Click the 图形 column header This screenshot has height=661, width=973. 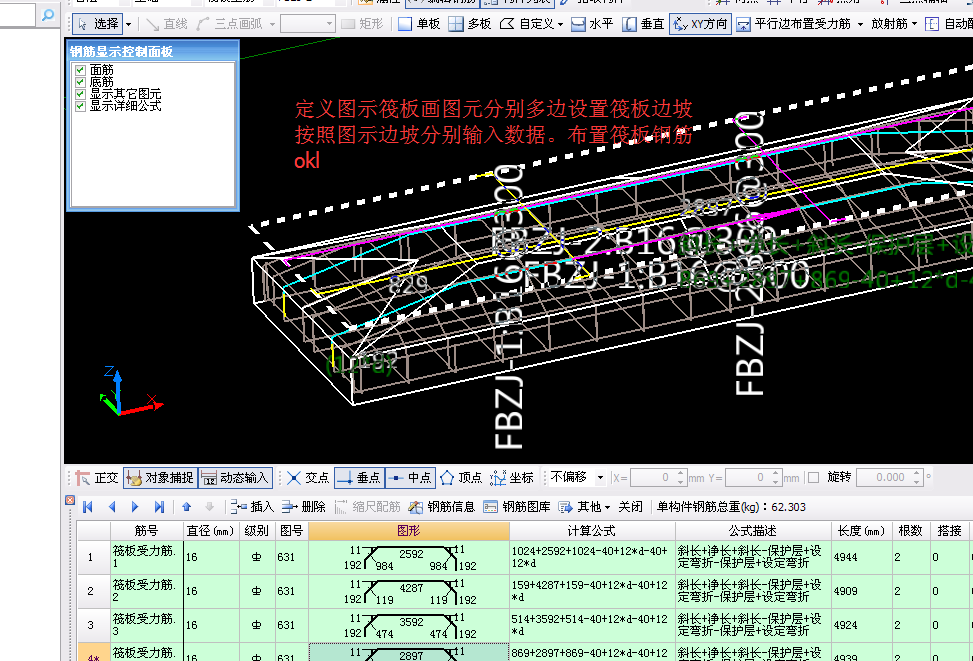click(x=409, y=531)
